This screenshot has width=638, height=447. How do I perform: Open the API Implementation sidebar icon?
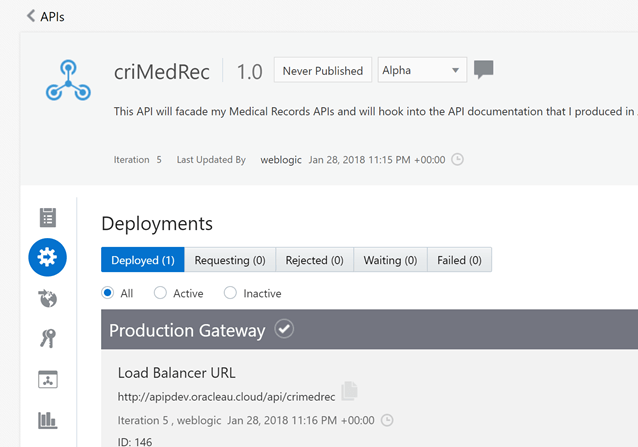[x=48, y=217]
